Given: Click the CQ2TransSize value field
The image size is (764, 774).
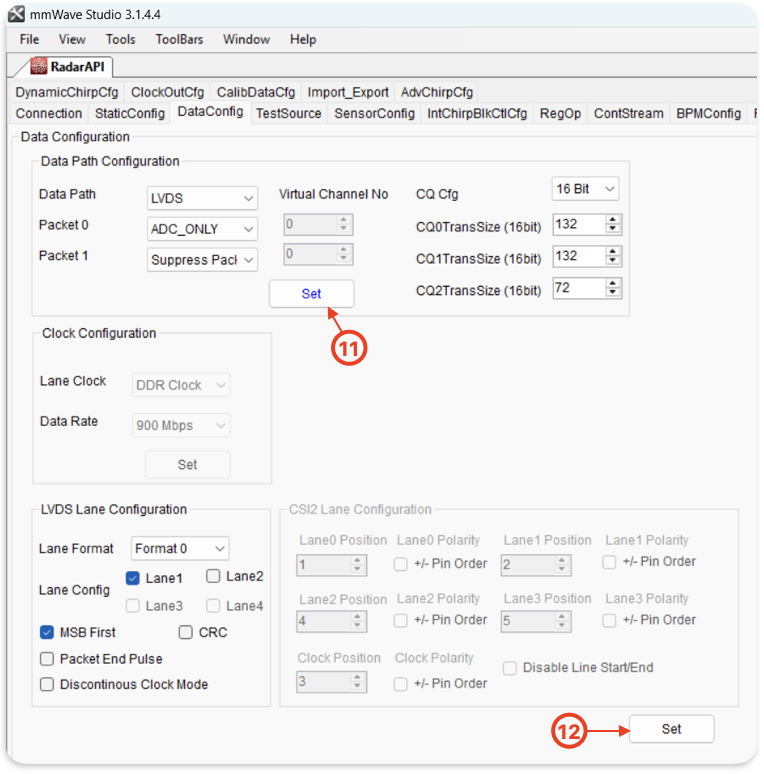Looking at the screenshot, I should [579, 288].
